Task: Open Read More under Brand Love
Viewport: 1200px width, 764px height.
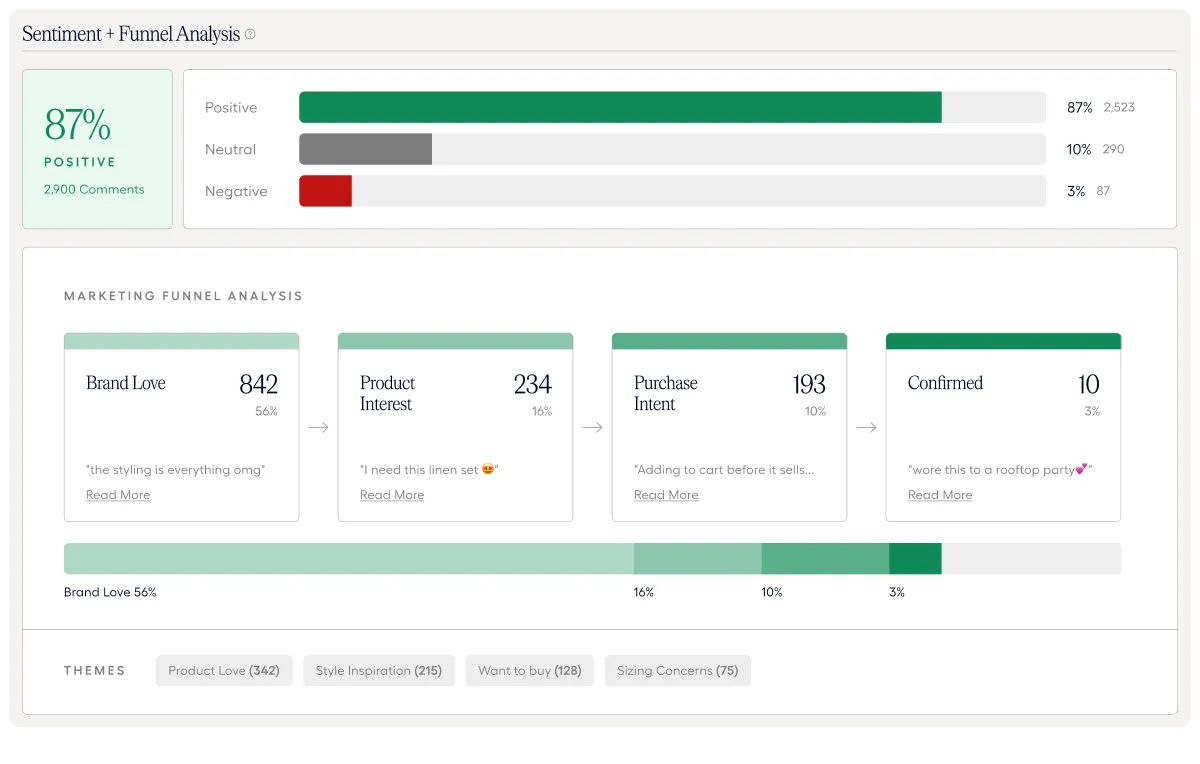Action: pos(118,495)
